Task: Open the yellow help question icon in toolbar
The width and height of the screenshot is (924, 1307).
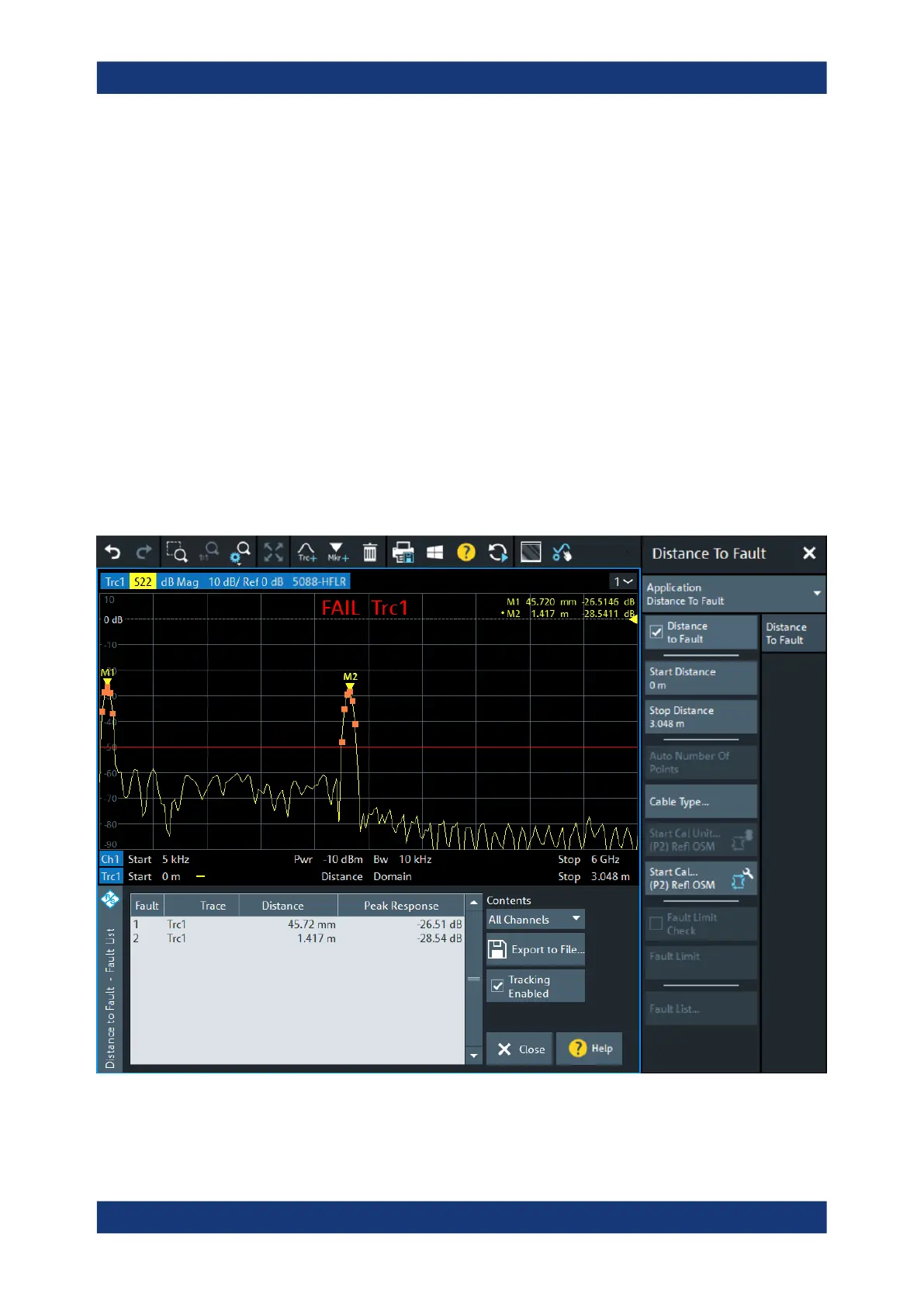Action: click(x=466, y=552)
